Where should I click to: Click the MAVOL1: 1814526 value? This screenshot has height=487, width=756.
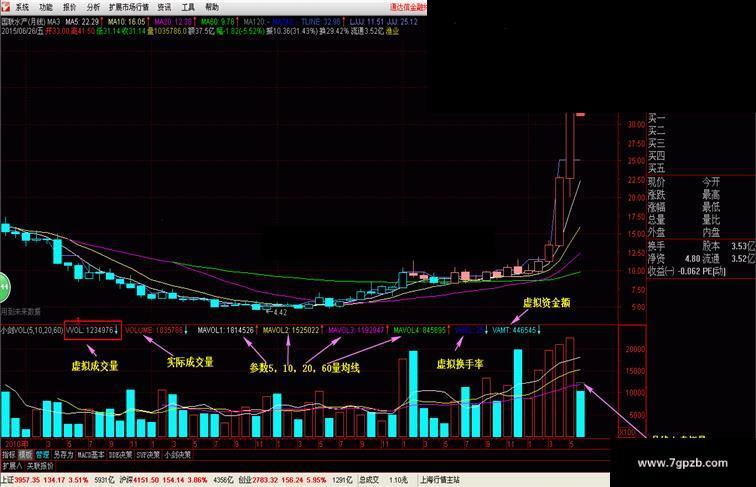[x=226, y=330]
